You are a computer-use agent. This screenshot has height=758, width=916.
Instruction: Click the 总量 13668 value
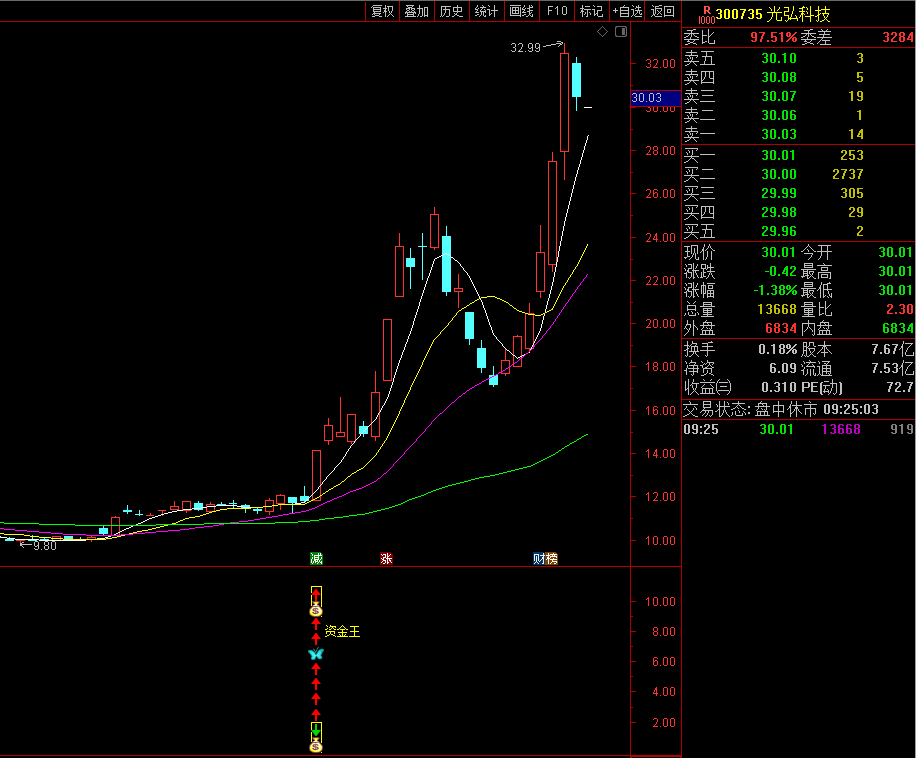[x=777, y=310]
